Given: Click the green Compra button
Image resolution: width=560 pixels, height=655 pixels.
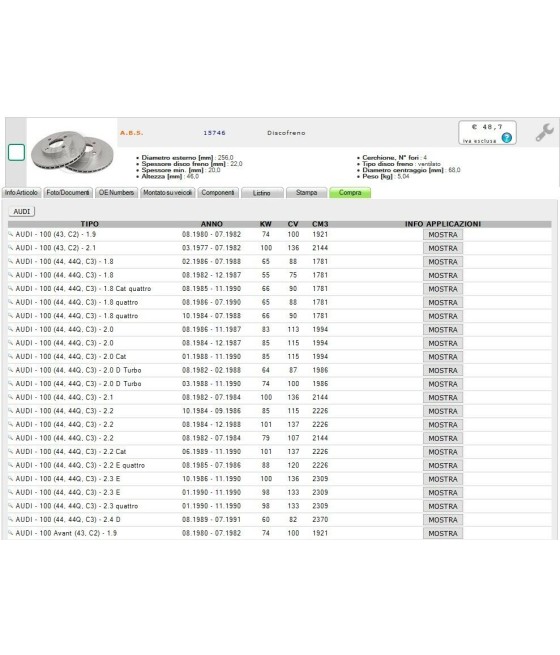Looking at the screenshot, I should [x=350, y=193].
